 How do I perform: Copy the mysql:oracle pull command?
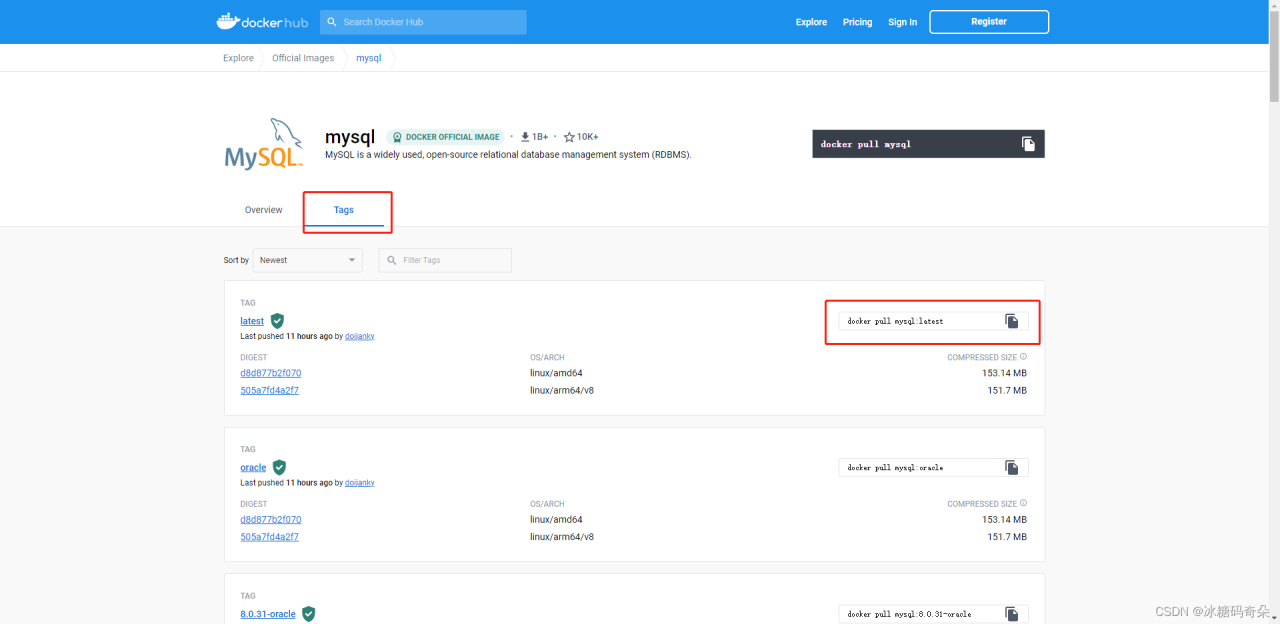(x=1011, y=467)
